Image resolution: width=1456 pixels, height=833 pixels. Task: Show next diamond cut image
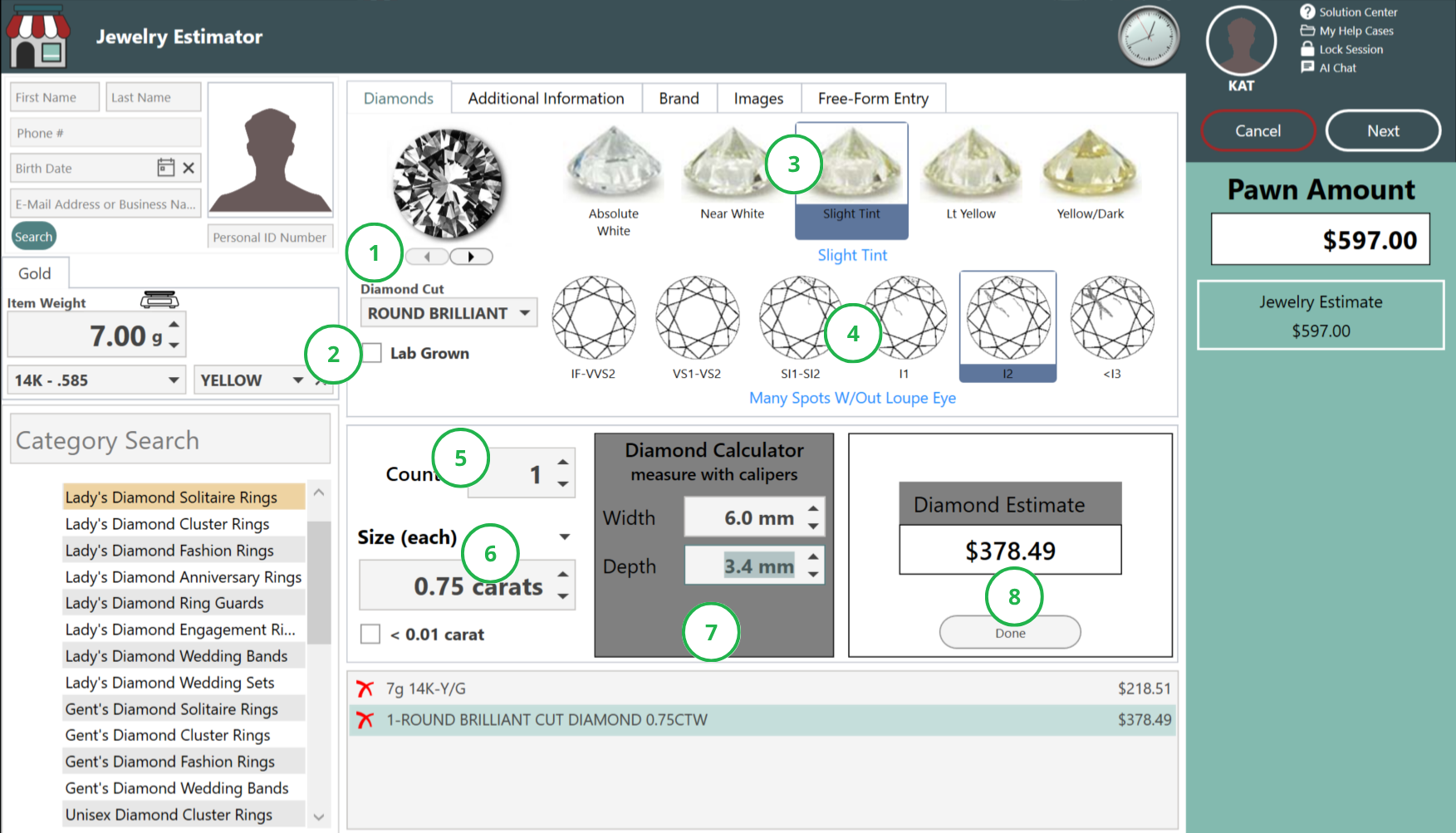coord(471,257)
